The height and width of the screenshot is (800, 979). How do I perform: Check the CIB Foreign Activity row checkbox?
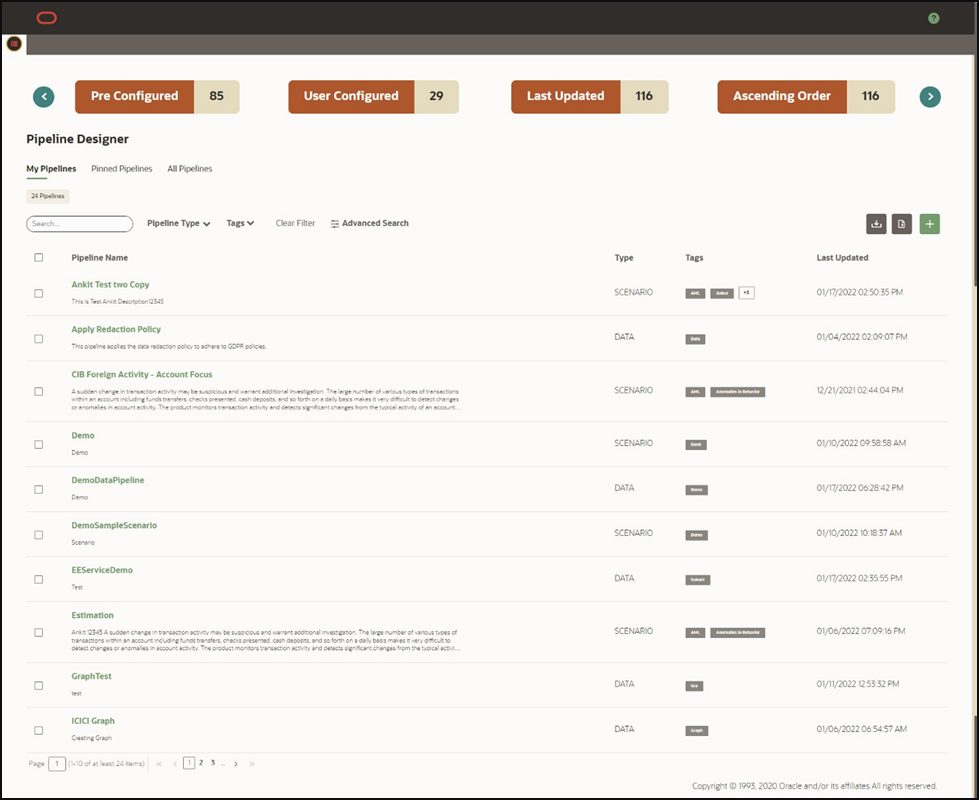point(39,392)
